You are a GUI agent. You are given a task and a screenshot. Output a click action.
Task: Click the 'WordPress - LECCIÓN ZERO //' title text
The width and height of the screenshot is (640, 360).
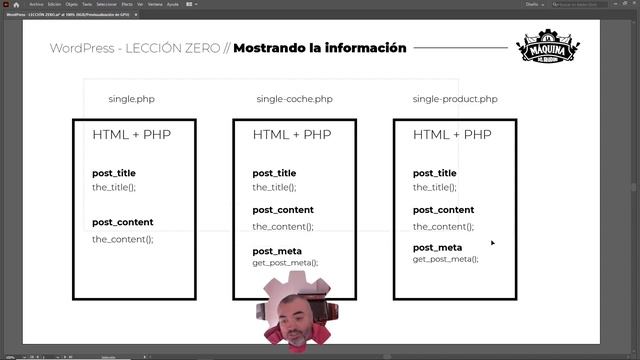click(x=140, y=48)
